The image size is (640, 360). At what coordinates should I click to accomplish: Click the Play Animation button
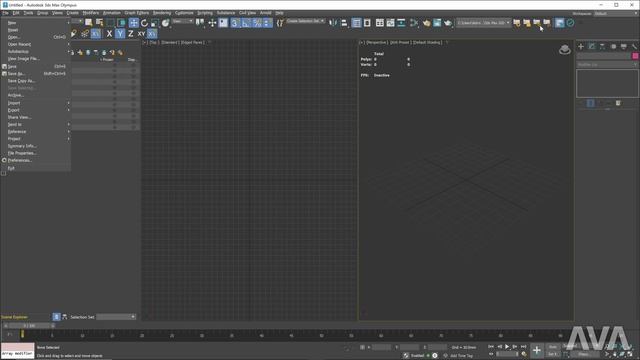(507, 347)
